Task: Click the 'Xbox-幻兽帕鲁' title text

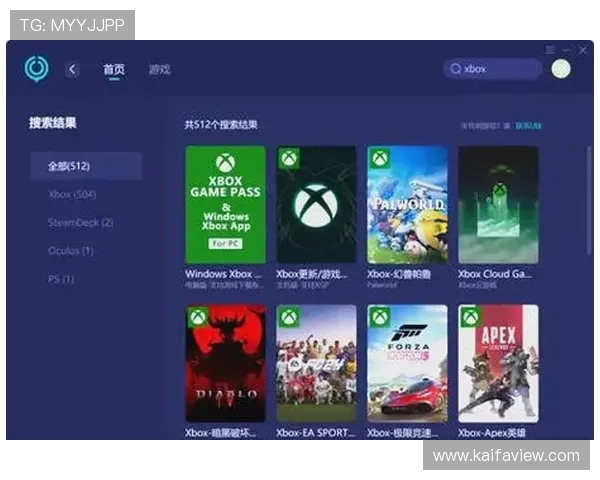Action: [x=399, y=274]
